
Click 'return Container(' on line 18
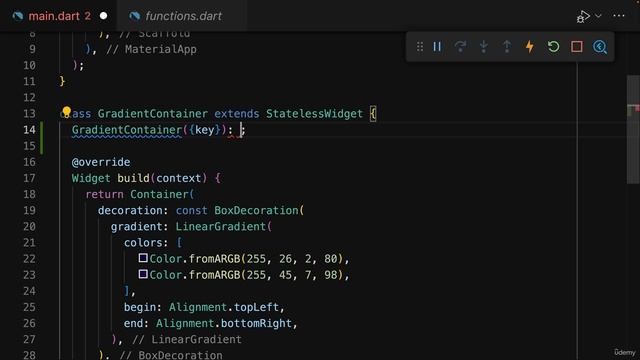pos(140,194)
